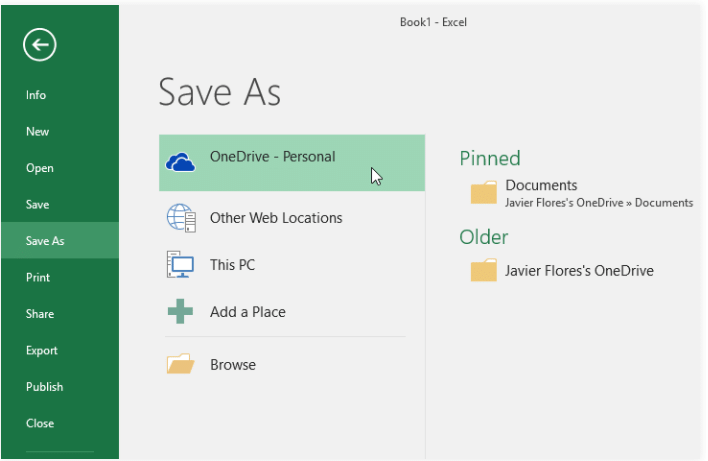This screenshot has width=708, height=461.
Task: Click the Other Web Locations globe icon
Action: 181,218
